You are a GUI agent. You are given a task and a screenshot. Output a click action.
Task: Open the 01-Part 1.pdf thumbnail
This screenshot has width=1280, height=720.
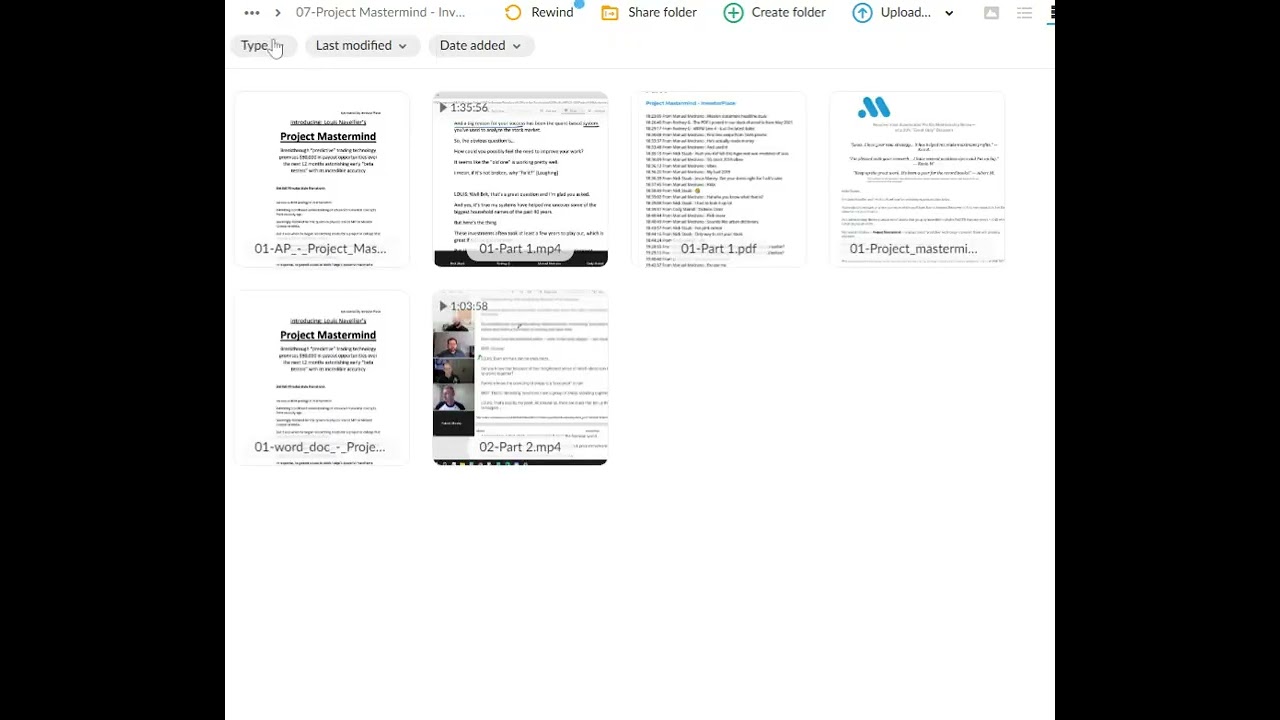pos(718,180)
